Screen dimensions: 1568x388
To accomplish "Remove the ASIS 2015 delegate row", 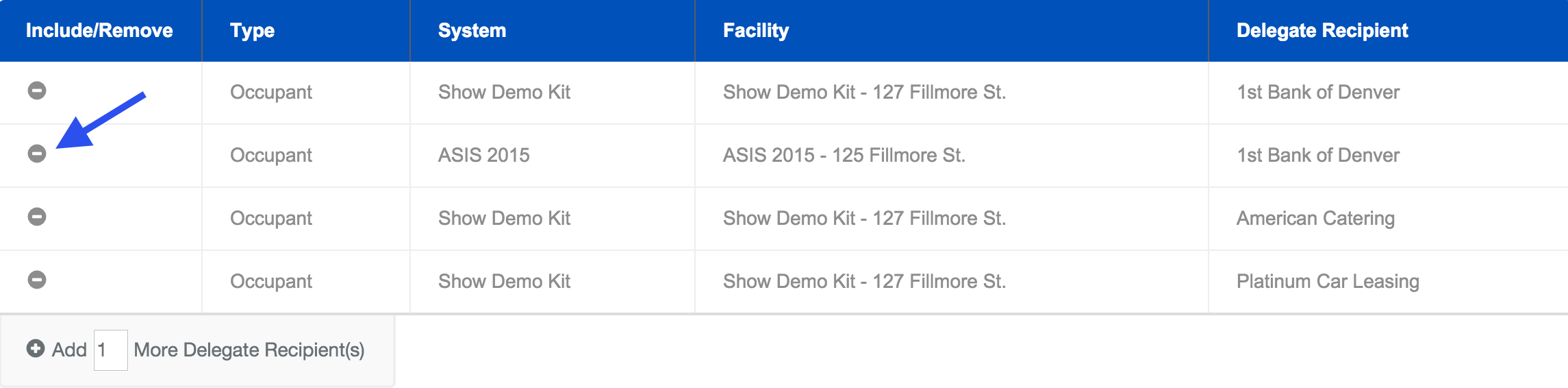I will coord(37,154).
